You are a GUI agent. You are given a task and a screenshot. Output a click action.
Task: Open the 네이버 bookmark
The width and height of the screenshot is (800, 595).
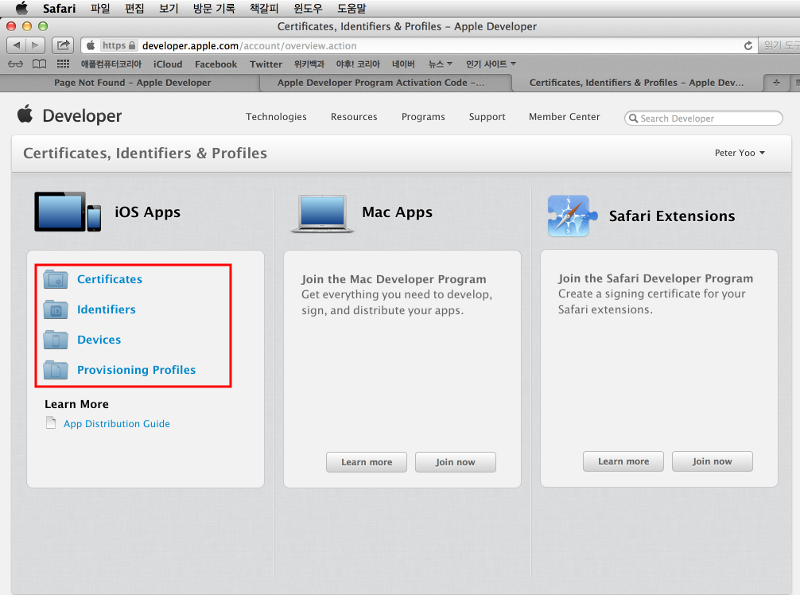click(403, 64)
